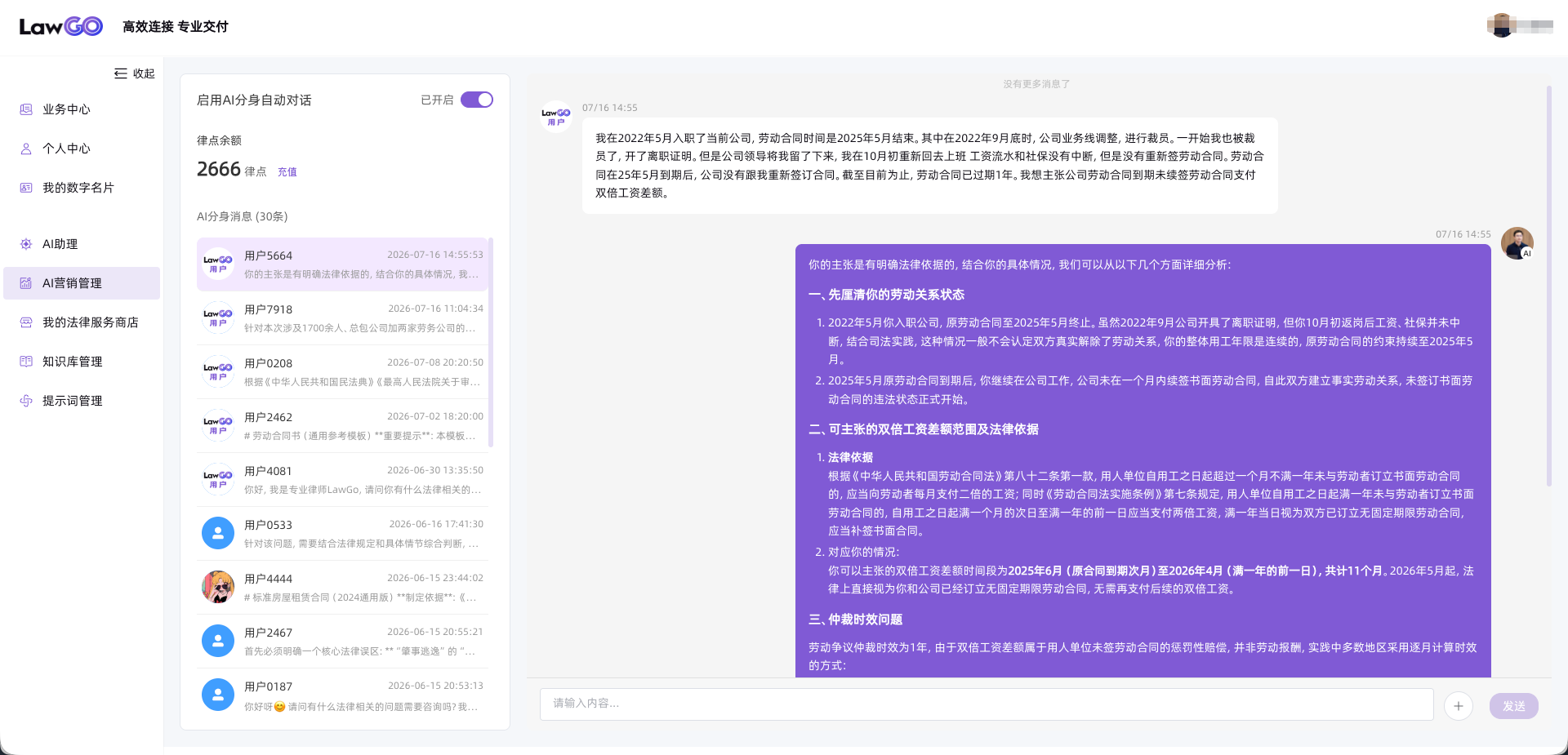Select AI助理 menu item
Viewport: 1568px width, 755px height.
pos(82,244)
